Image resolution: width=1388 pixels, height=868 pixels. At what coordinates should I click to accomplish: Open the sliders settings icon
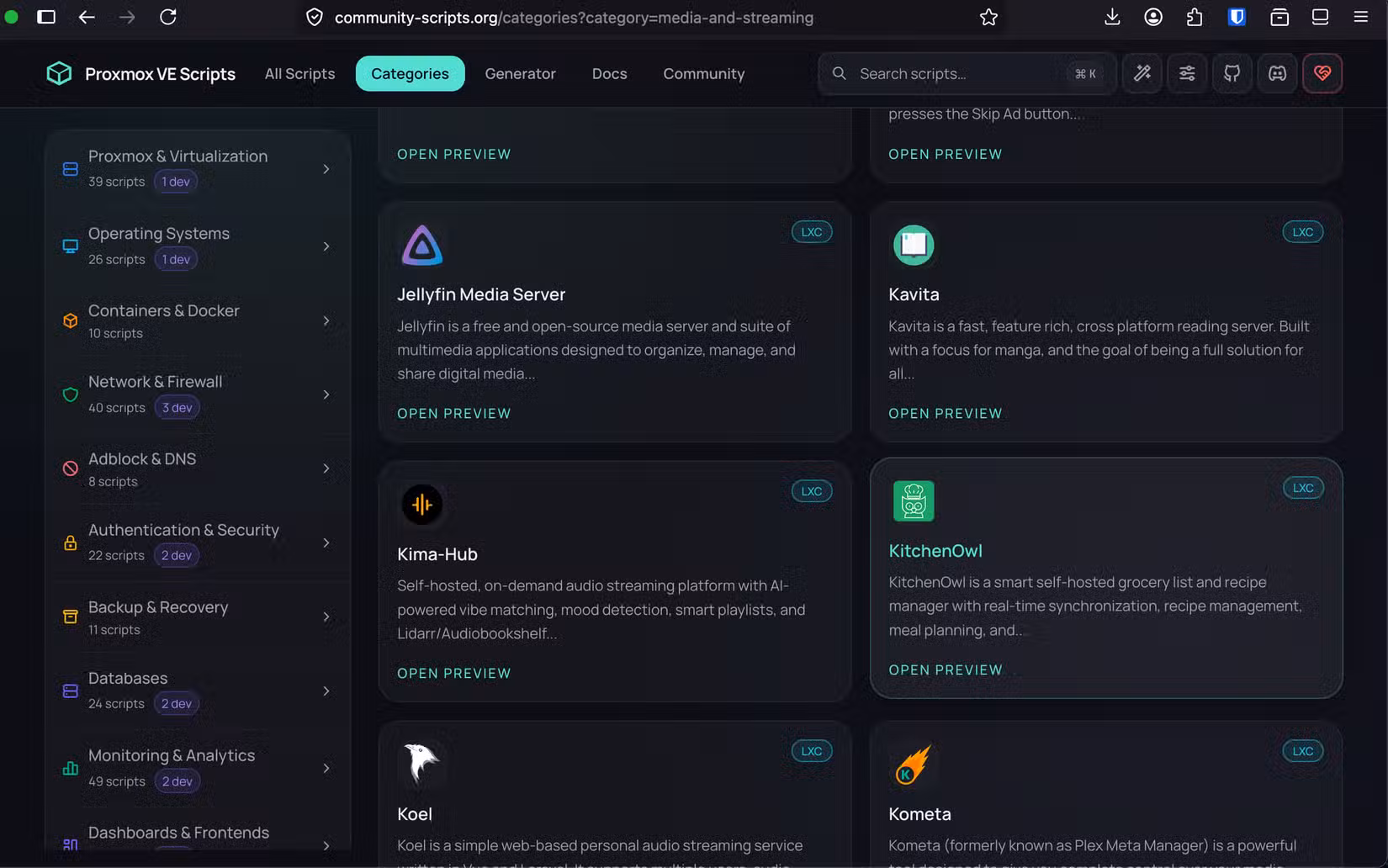(x=1187, y=73)
